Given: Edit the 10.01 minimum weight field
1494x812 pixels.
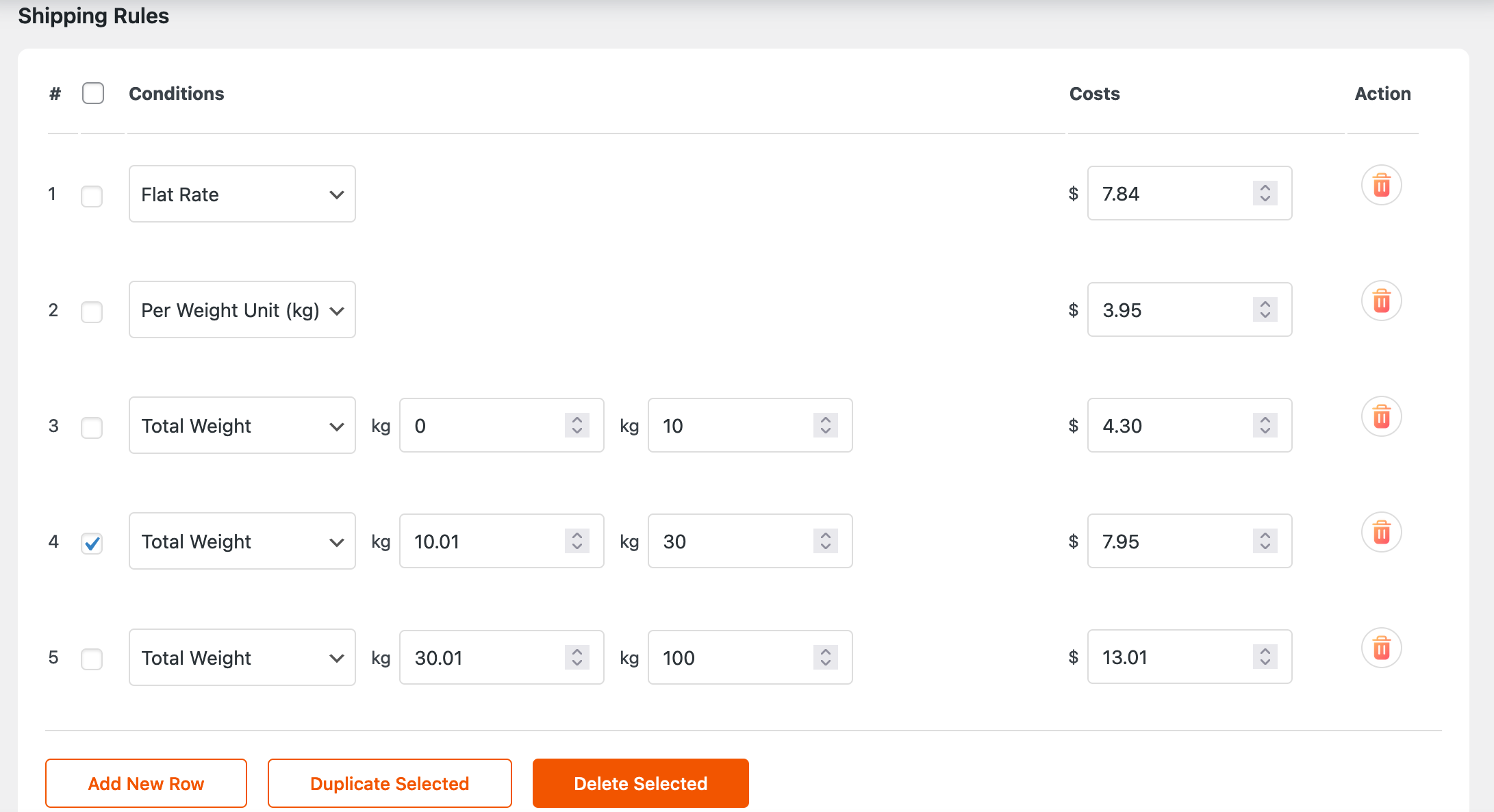Looking at the screenshot, I should click(x=502, y=541).
